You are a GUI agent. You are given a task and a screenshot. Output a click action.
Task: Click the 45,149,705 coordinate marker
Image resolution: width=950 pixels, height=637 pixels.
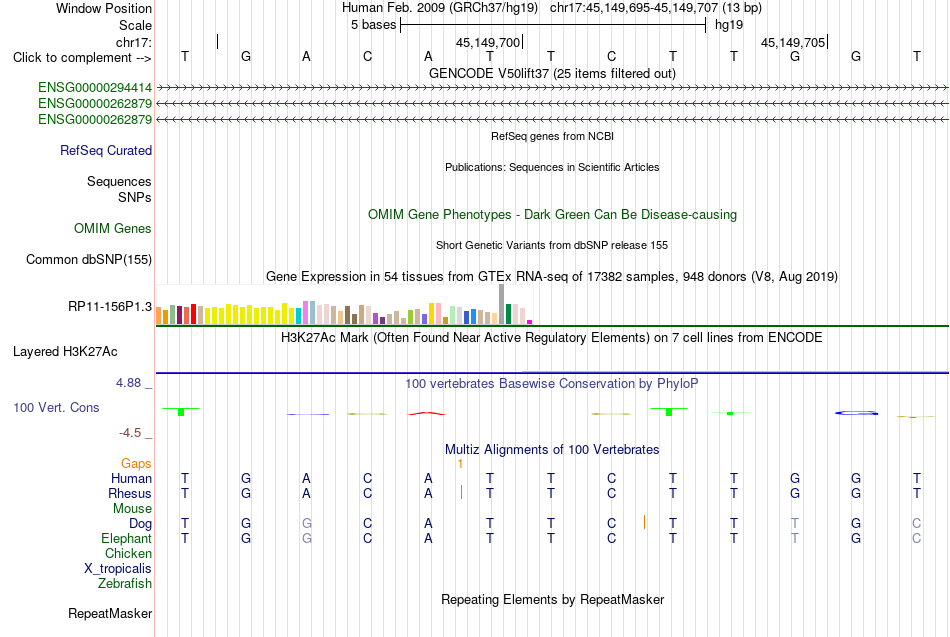tap(793, 42)
